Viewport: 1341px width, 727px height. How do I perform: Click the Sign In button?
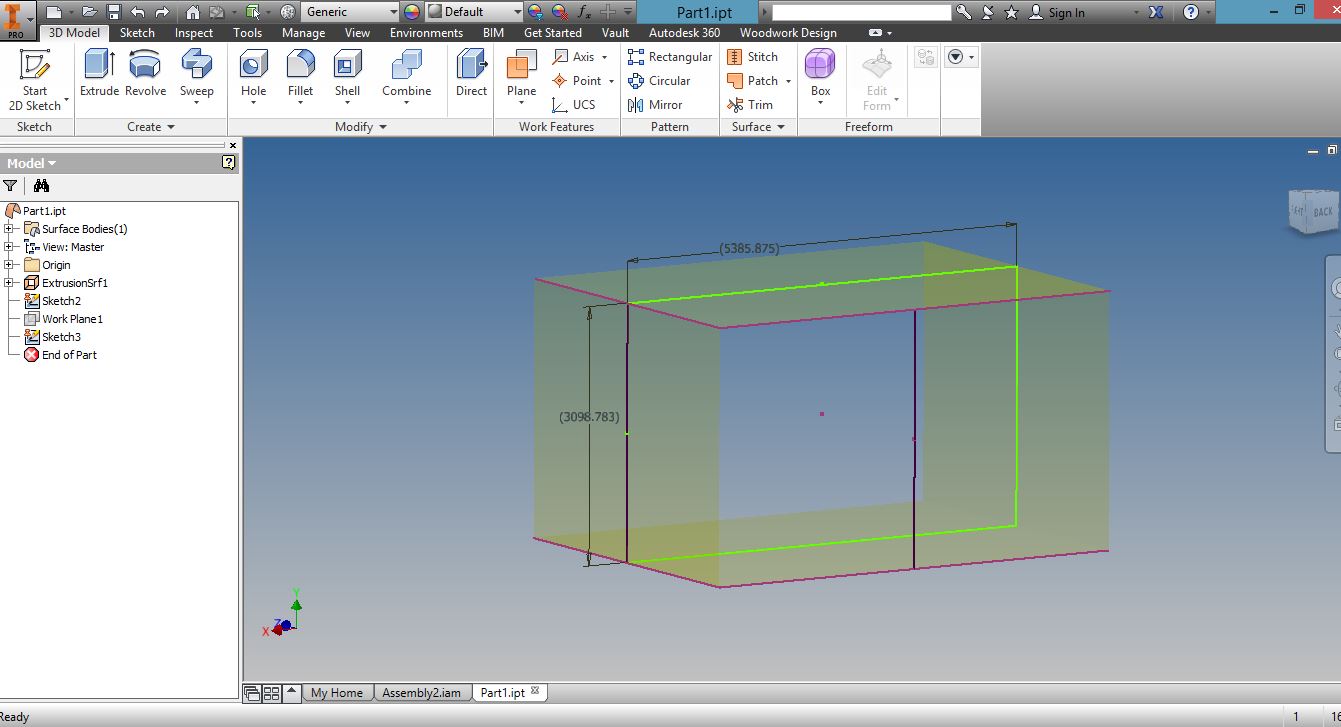pos(1063,12)
